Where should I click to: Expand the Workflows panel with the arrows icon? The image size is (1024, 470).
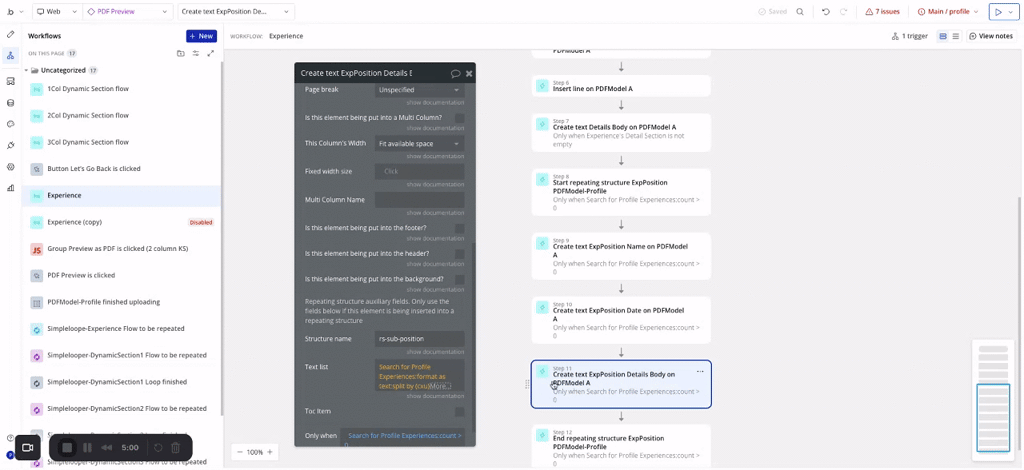[211, 54]
